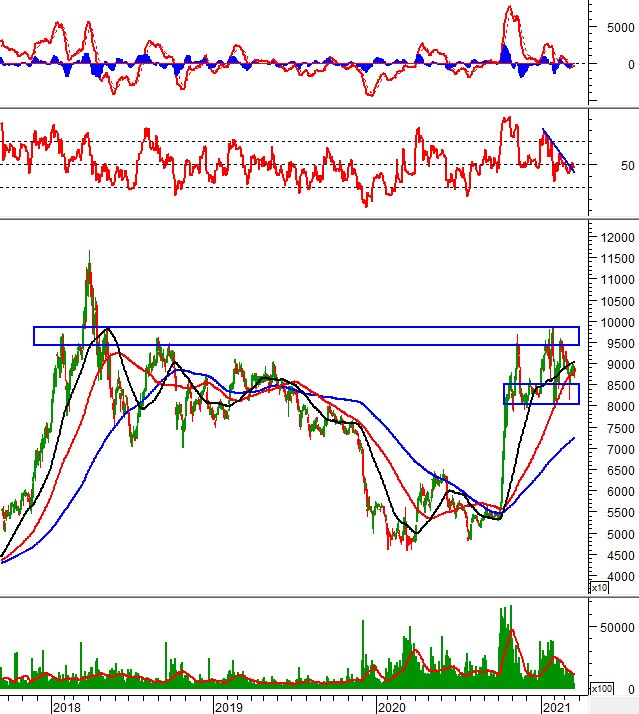Viewport: 639px width, 714px height.
Task: Select the x100 scale box on volume axis
Action: click(601, 688)
